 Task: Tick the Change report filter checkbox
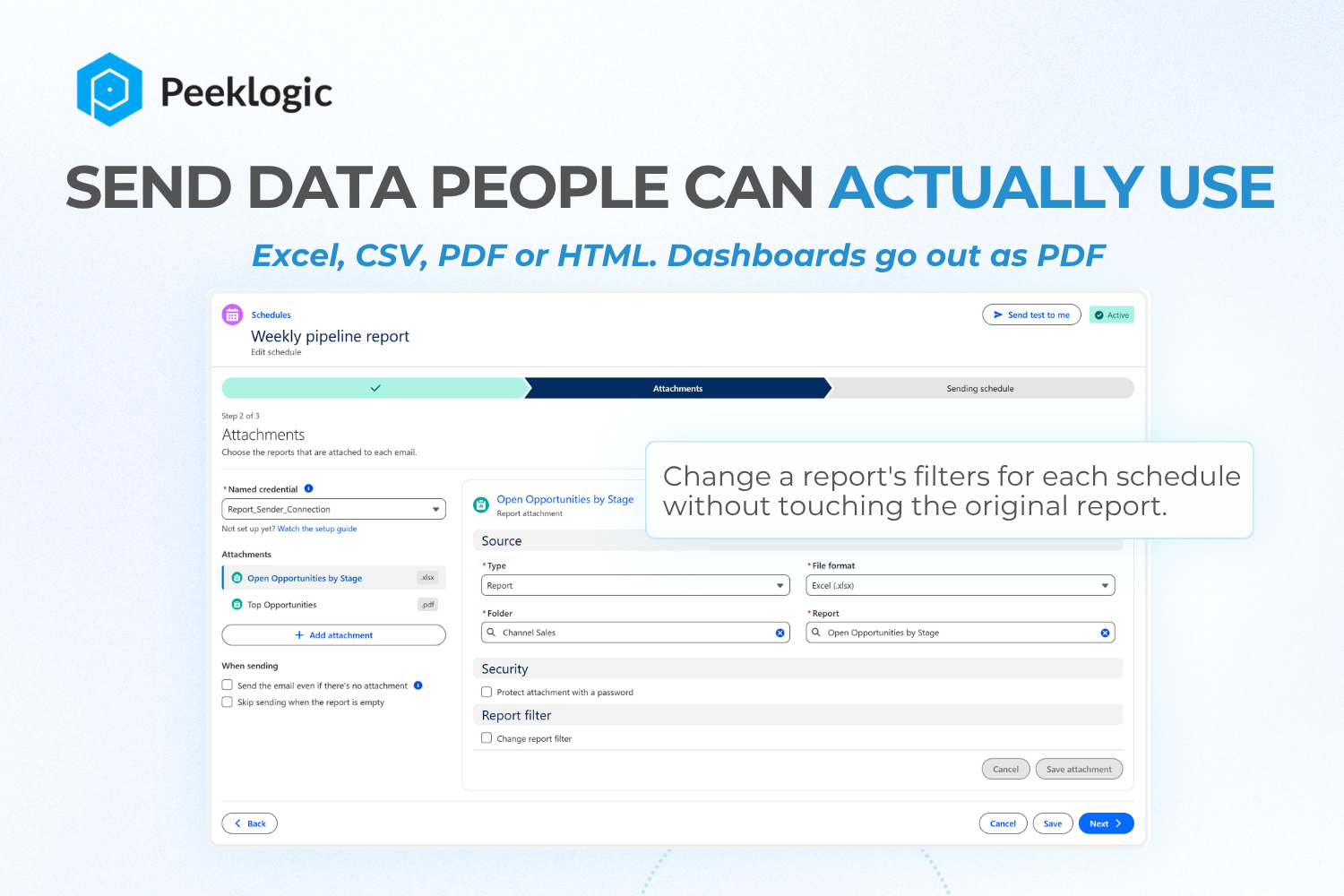pos(487,738)
